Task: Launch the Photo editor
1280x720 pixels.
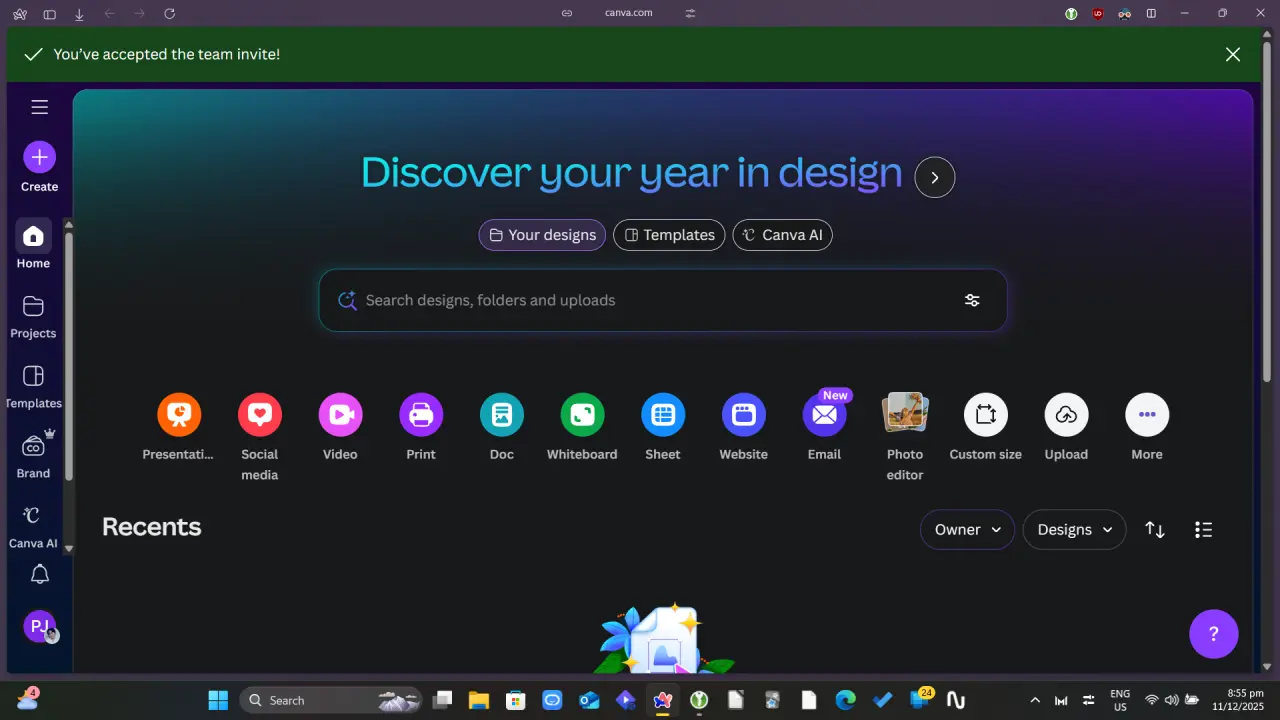Action: point(905,414)
